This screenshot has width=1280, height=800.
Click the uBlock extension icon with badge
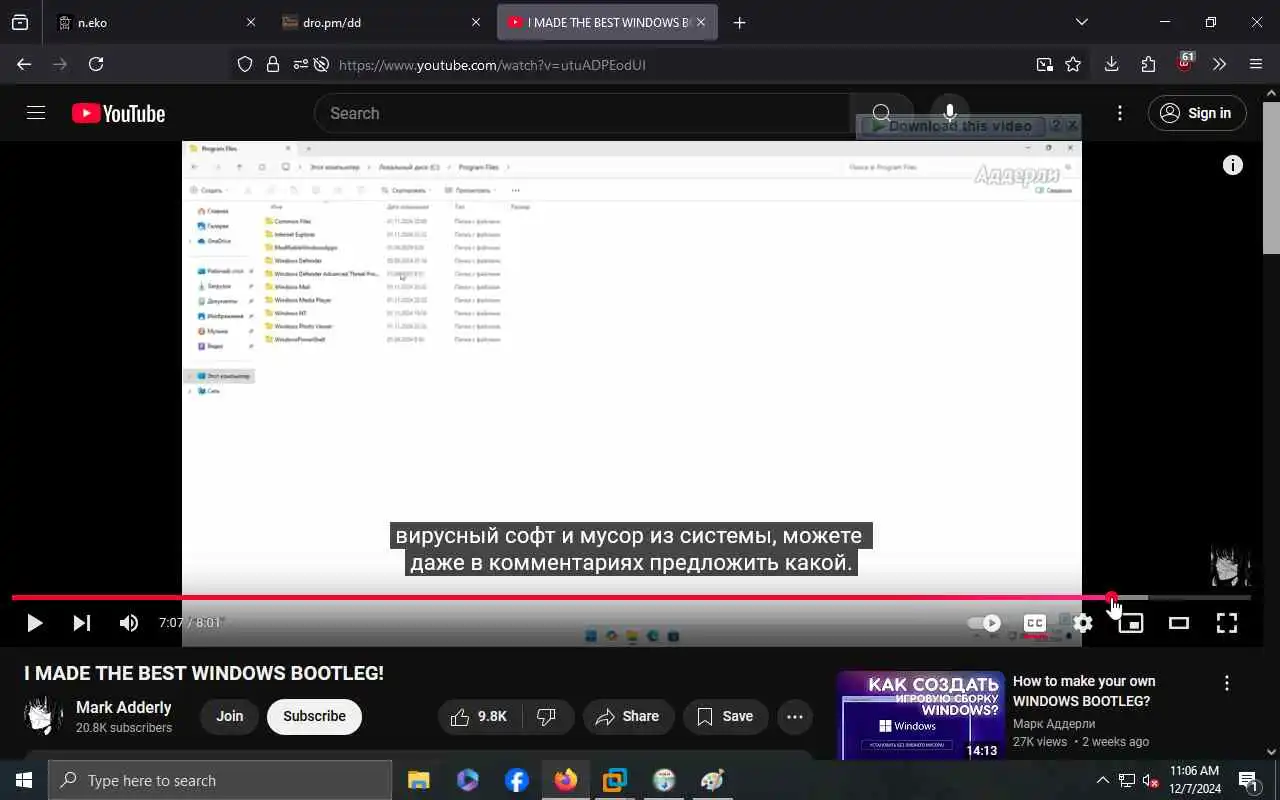pos(1185,63)
